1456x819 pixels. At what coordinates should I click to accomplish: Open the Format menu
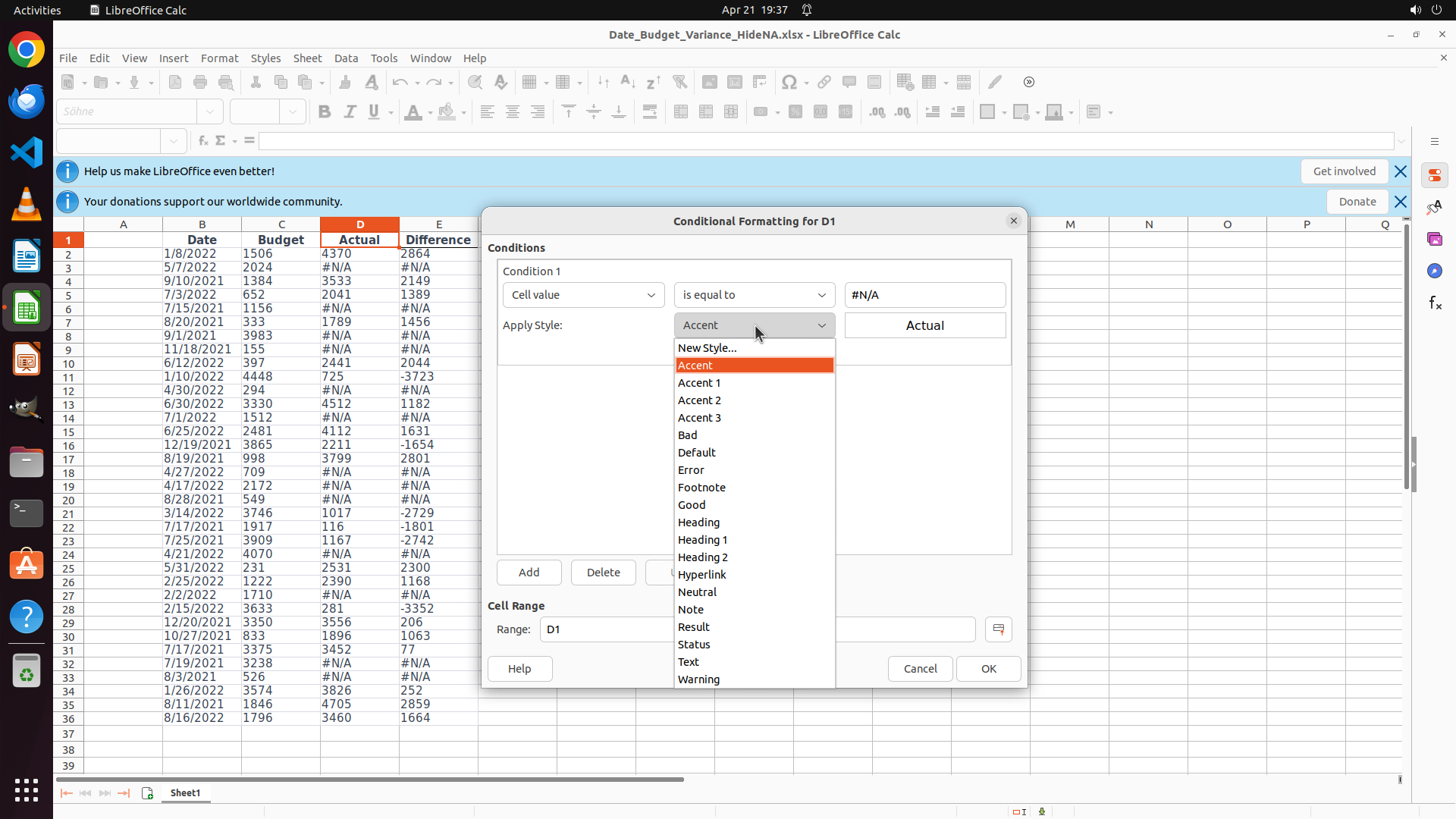pyautogui.click(x=219, y=58)
